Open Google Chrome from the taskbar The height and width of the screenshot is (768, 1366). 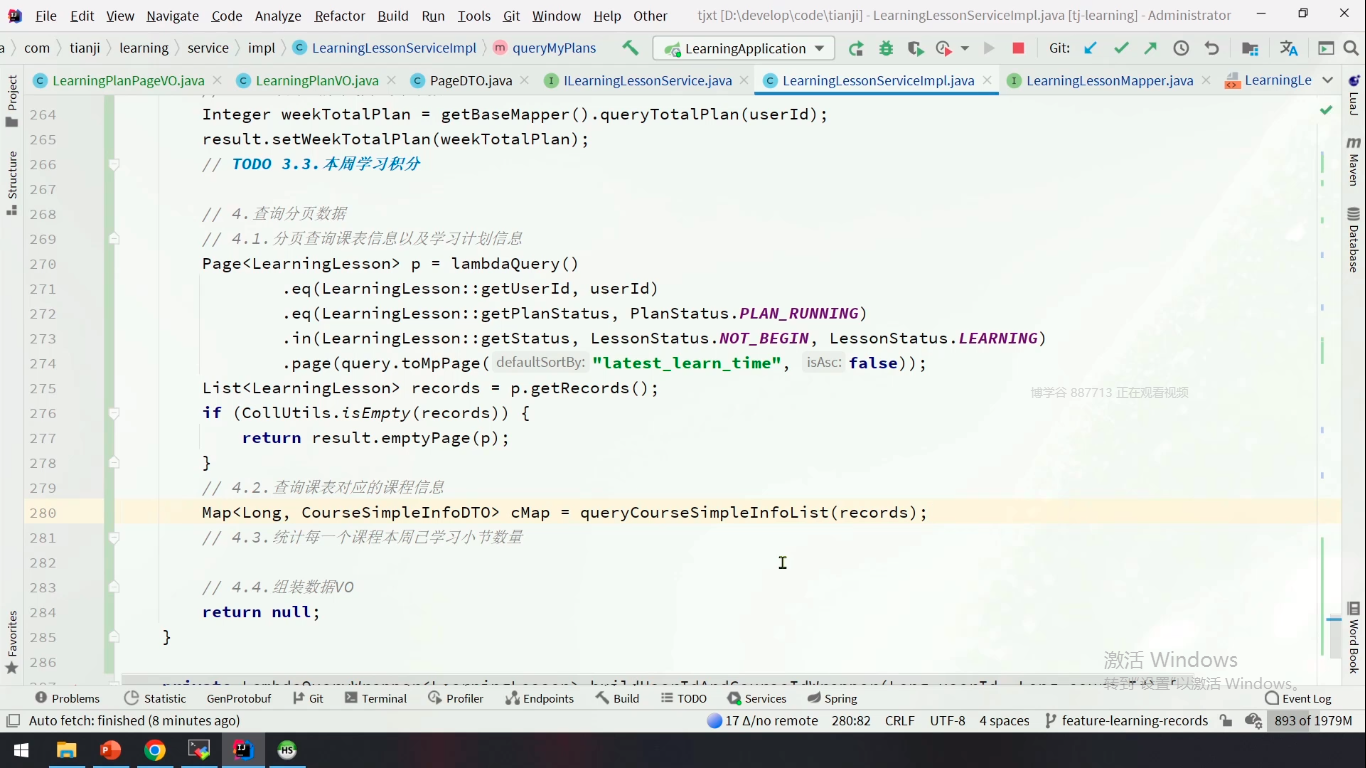point(154,750)
